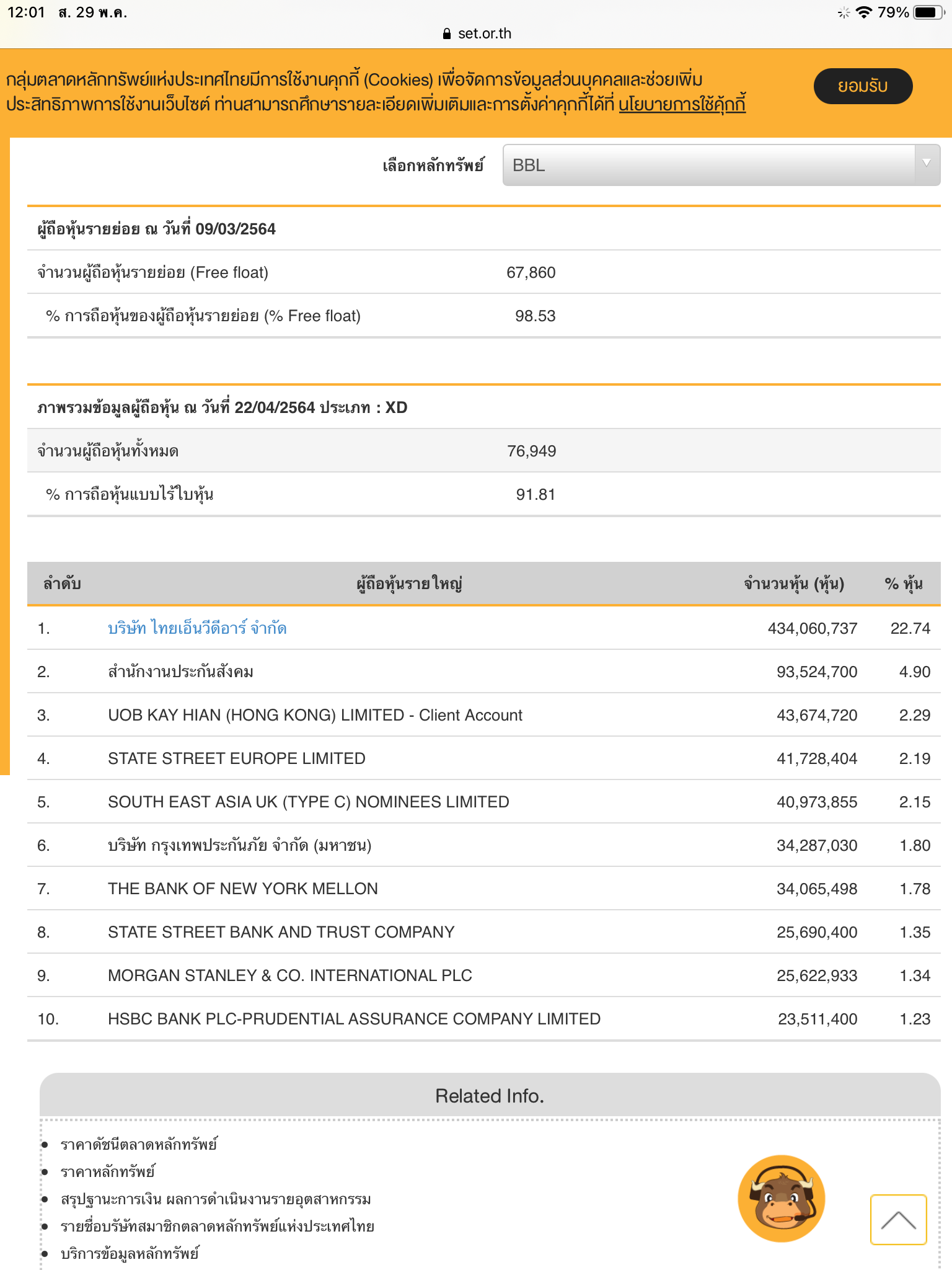Select the สำนักงานประกันสังคม shareholder row

[x=483, y=672]
